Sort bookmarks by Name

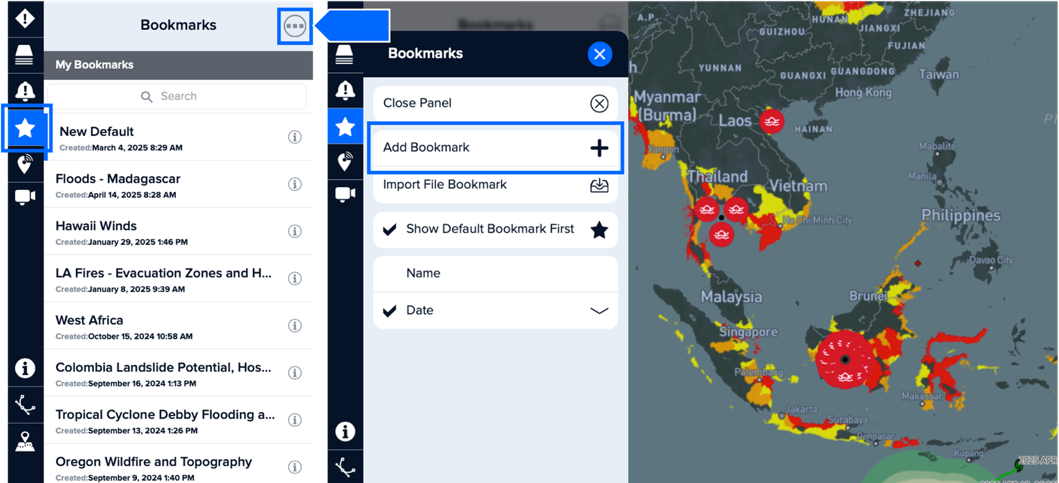coord(495,274)
